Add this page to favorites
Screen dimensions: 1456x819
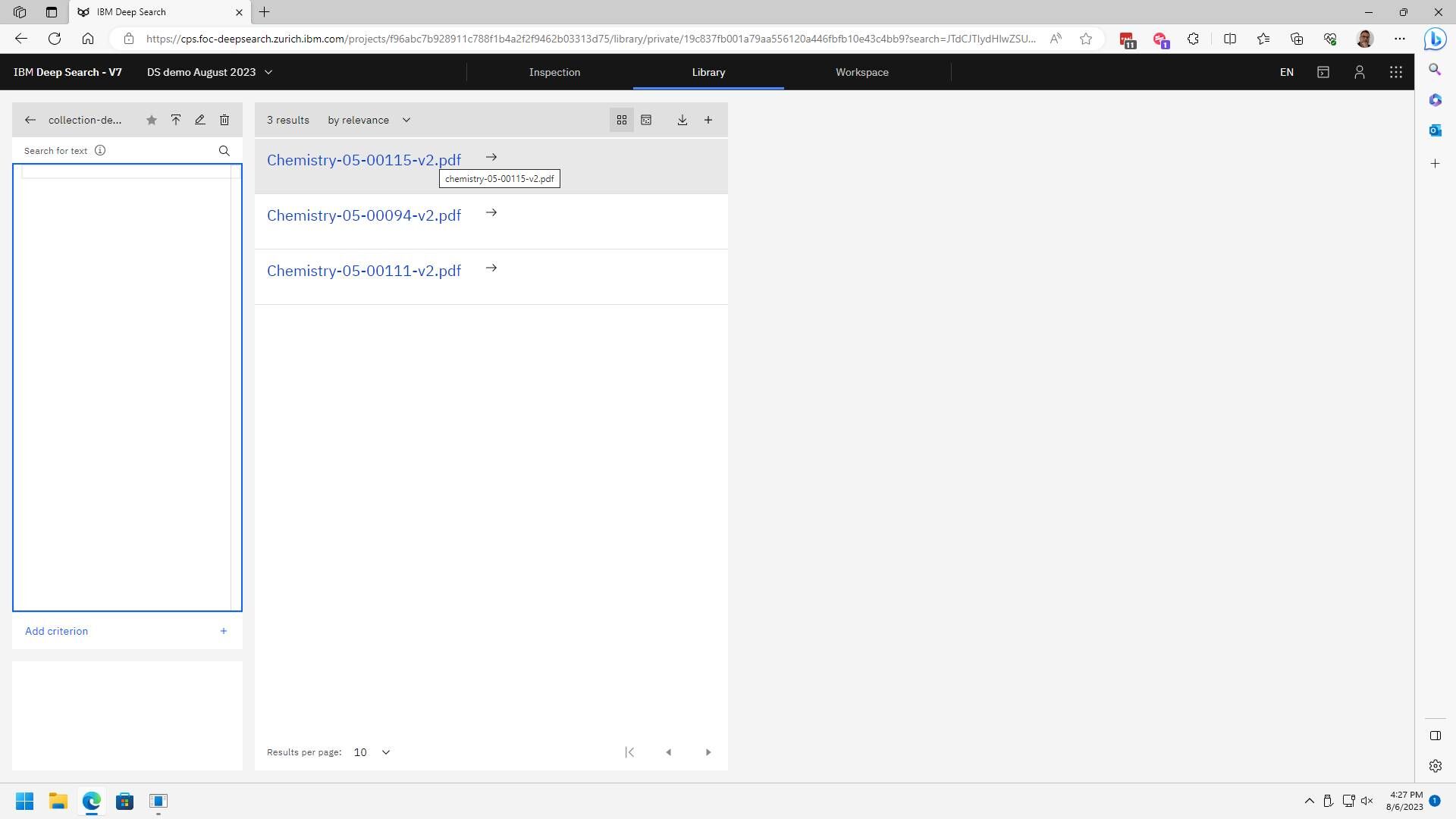[1086, 39]
